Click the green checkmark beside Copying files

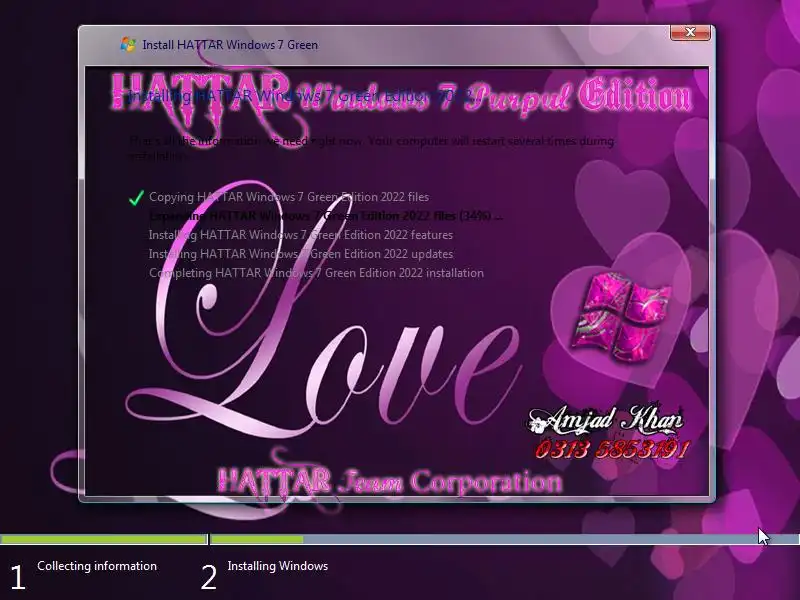[136, 198]
